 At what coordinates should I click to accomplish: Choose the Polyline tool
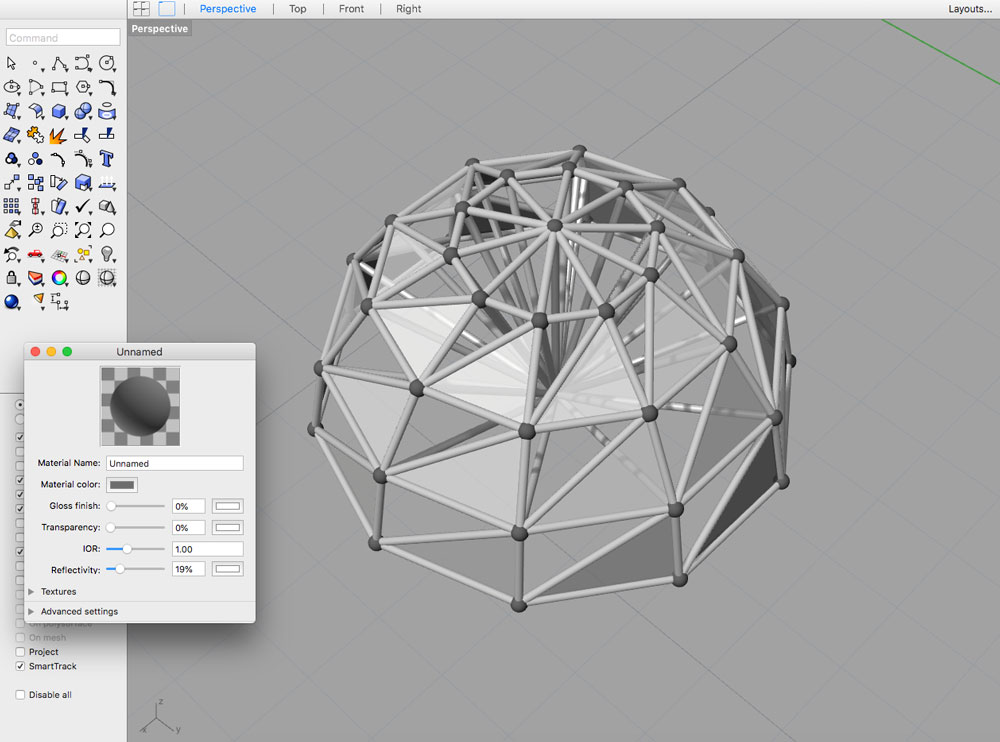[x=59, y=63]
